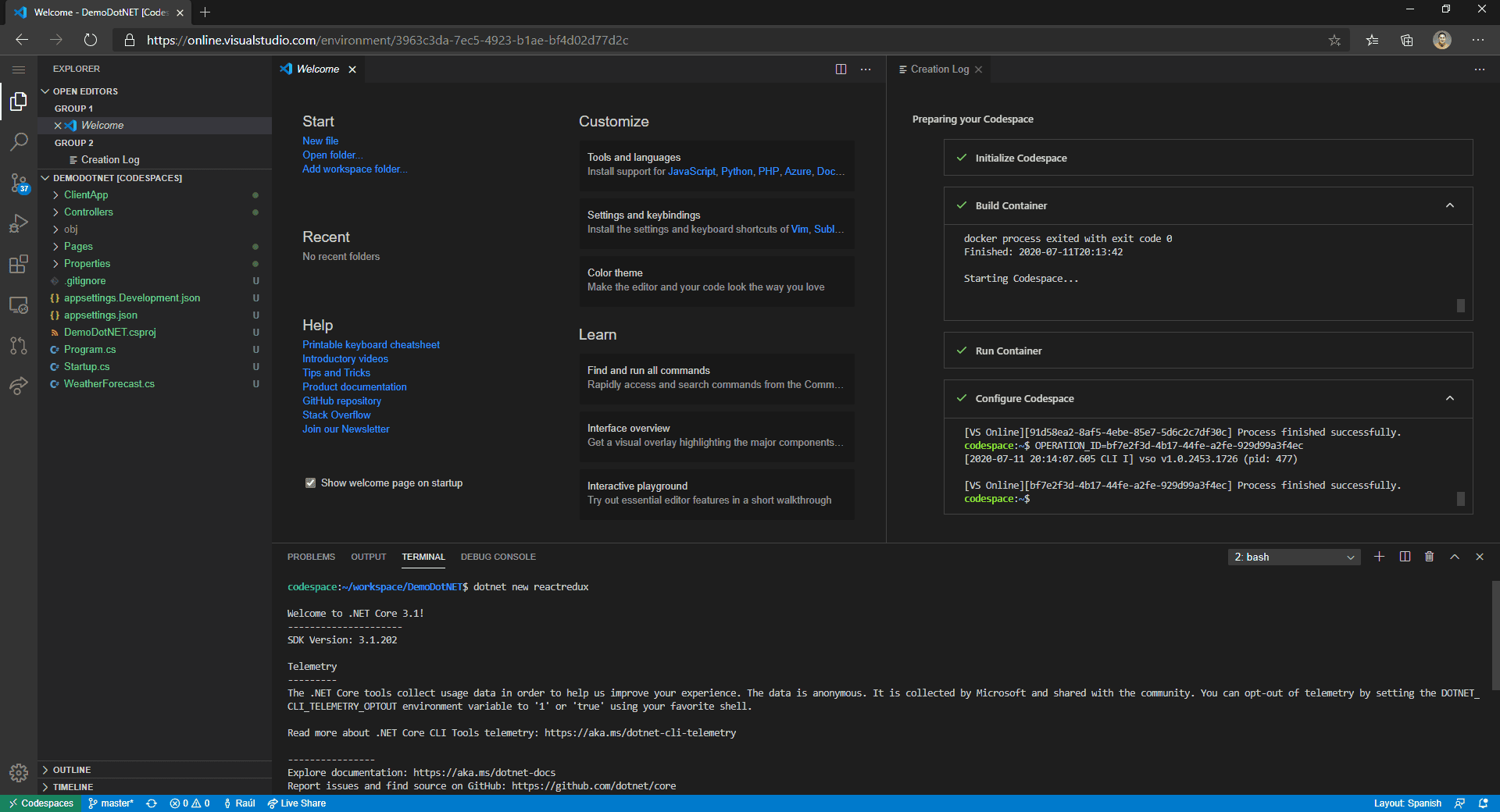Screen dimensions: 1500x812
Task: Click Layout: Spanish in status bar
Action: [1408, 803]
